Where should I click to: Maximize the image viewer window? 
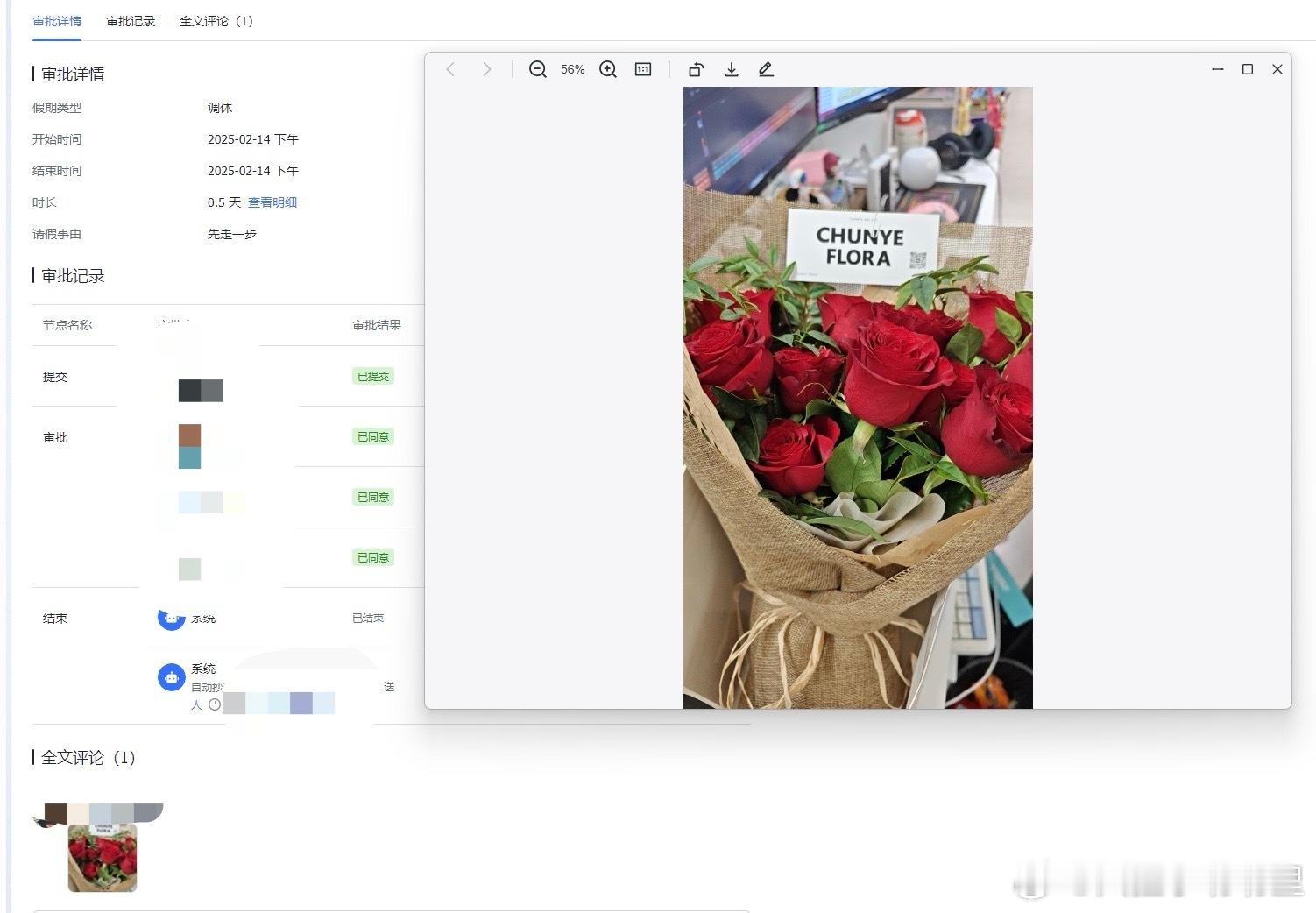(x=1248, y=69)
